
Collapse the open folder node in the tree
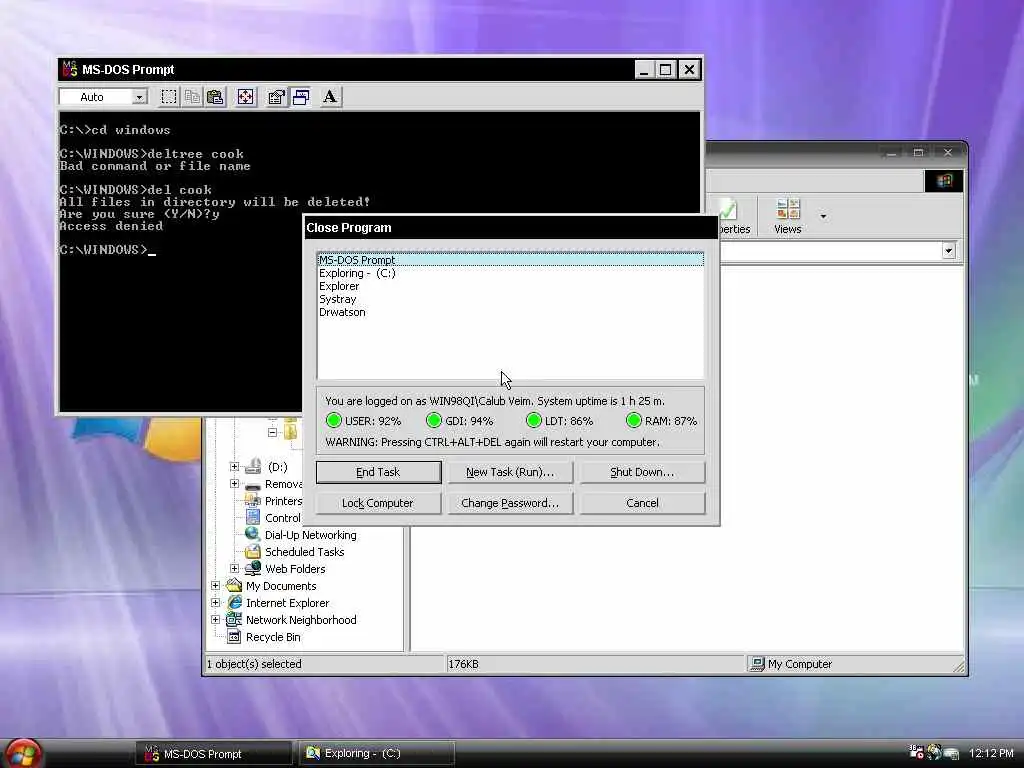(272, 432)
